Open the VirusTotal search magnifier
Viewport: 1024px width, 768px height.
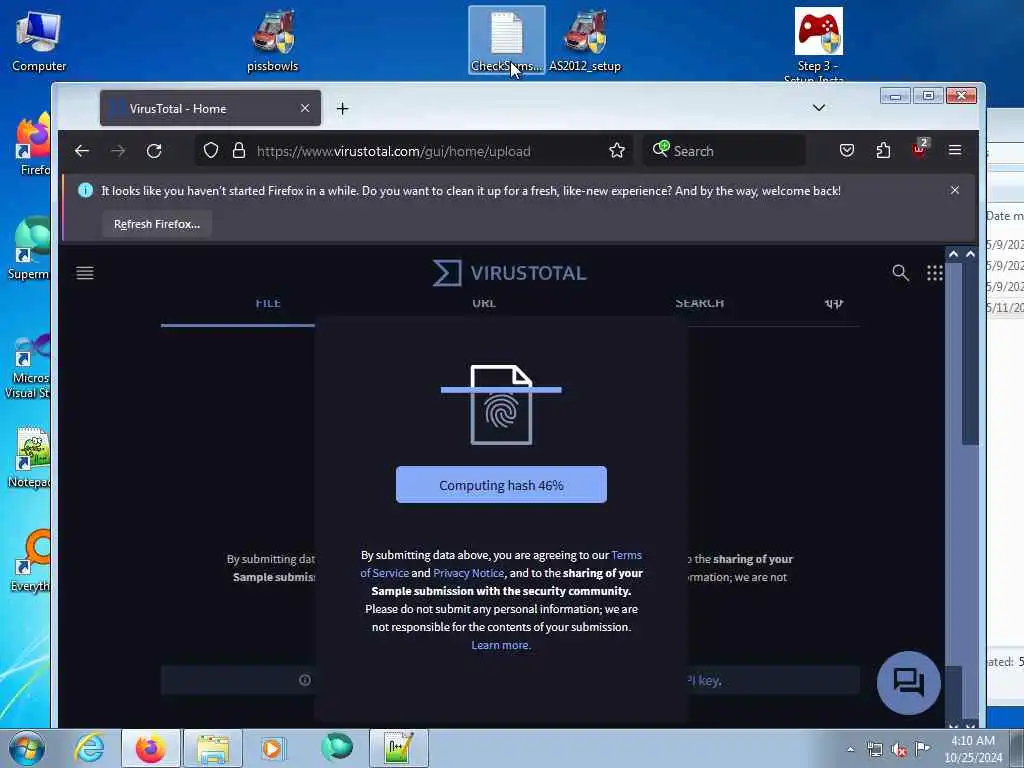point(900,273)
